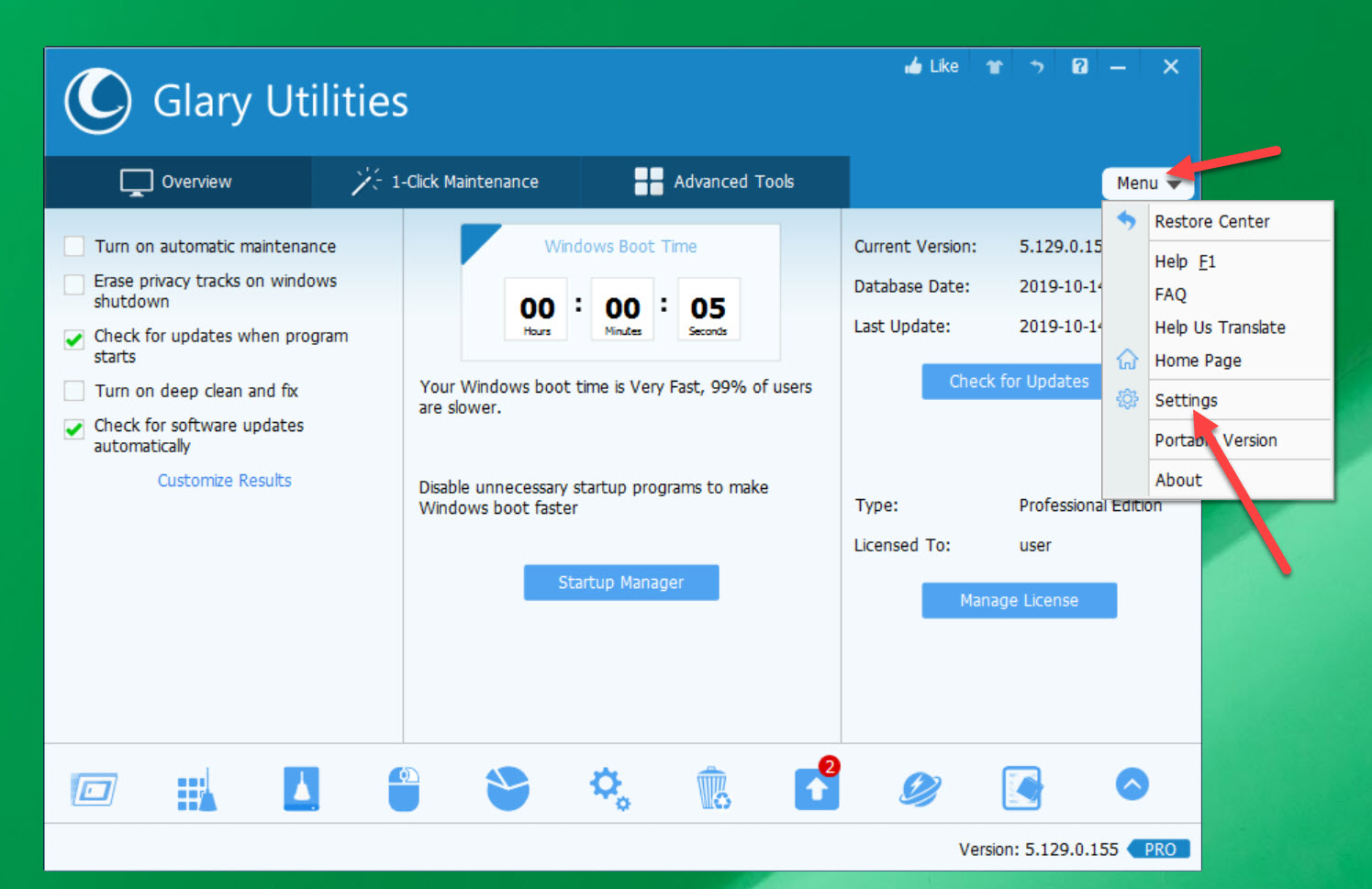Click the Settings gear icon in menu
Viewport: 1372px width, 889px height.
point(1127,399)
